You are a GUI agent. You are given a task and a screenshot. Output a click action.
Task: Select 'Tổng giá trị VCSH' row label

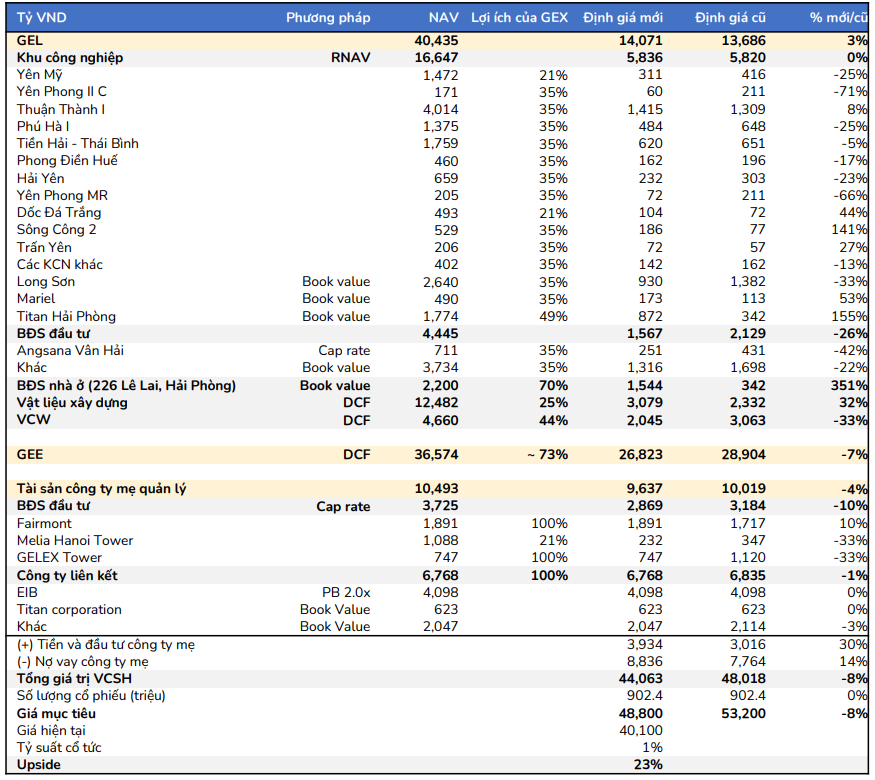(x=74, y=678)
